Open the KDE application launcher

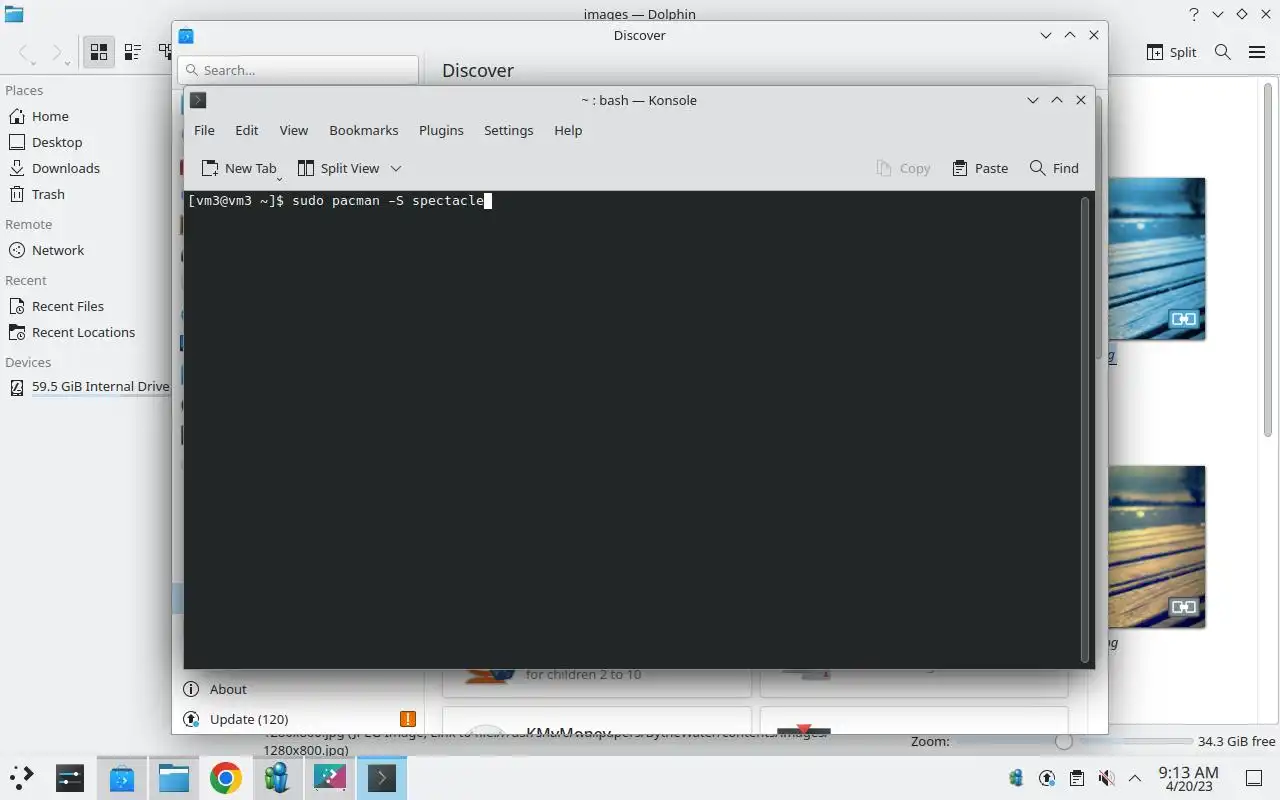(22, 777)
